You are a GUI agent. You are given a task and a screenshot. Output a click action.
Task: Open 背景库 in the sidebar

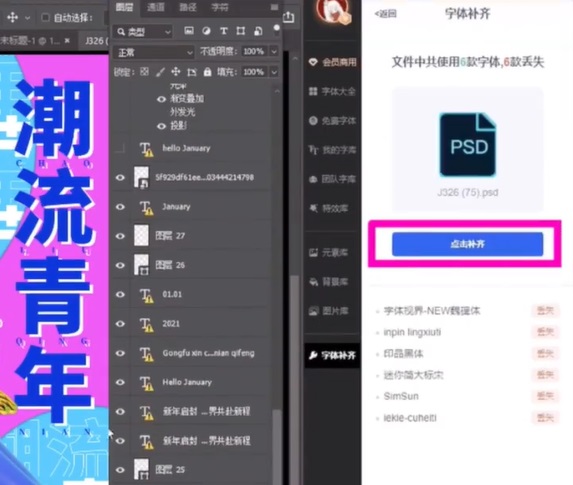329,281
